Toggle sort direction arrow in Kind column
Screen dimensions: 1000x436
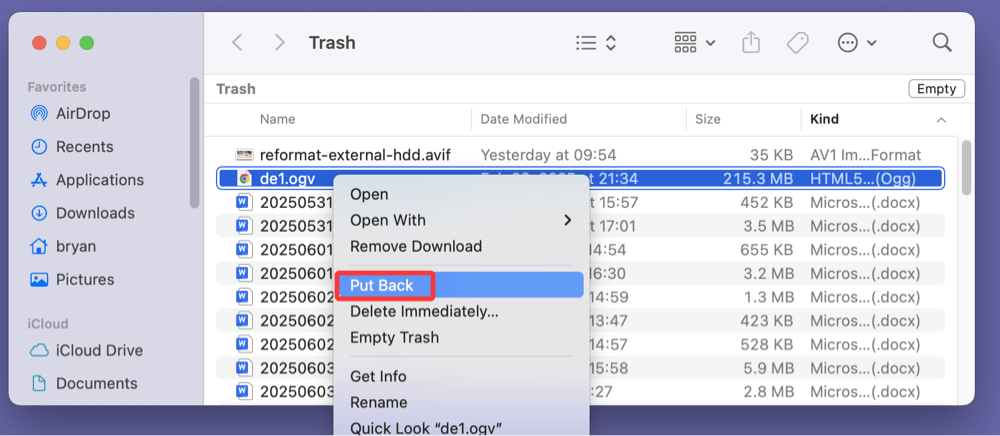point(941,120)
